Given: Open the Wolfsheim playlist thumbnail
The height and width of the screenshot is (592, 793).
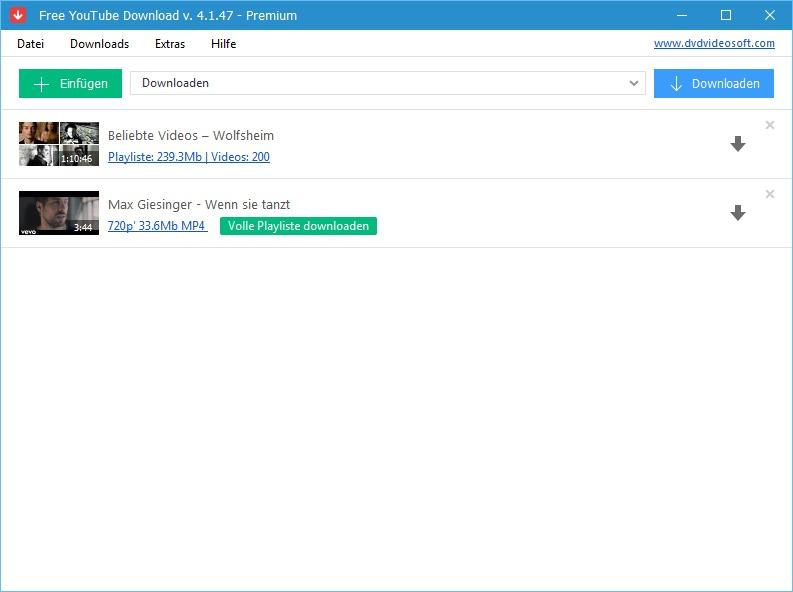Looking at the screenshot, I should click(x=59, y=144).
